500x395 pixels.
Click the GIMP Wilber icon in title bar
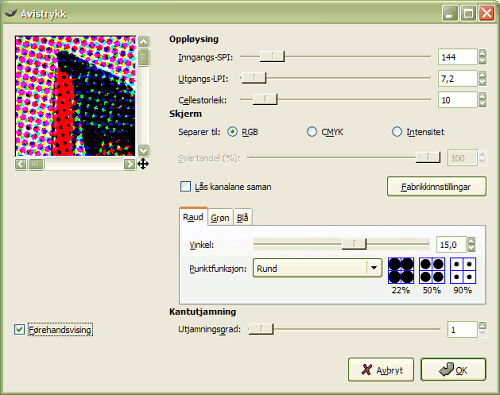(11, 13)
